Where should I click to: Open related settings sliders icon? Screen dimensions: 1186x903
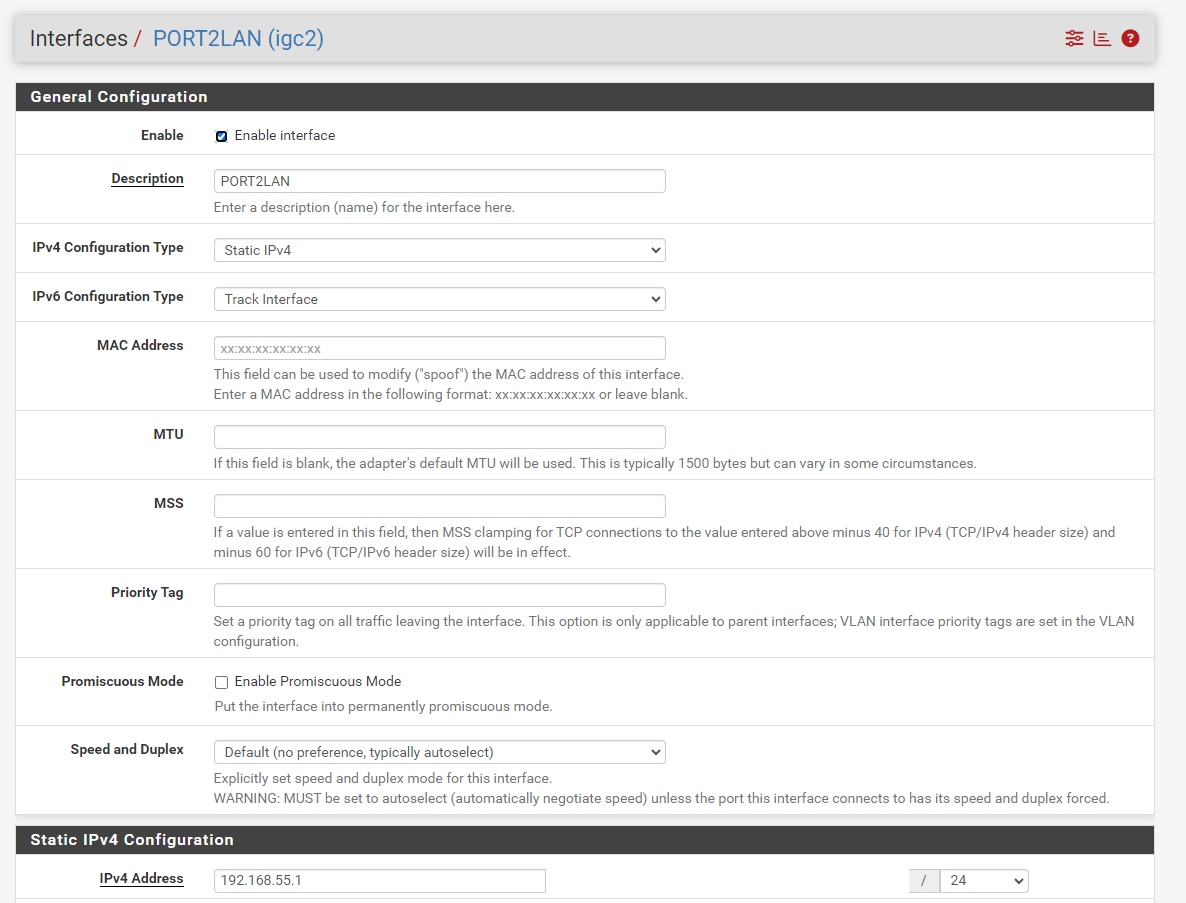point(1074,39)
